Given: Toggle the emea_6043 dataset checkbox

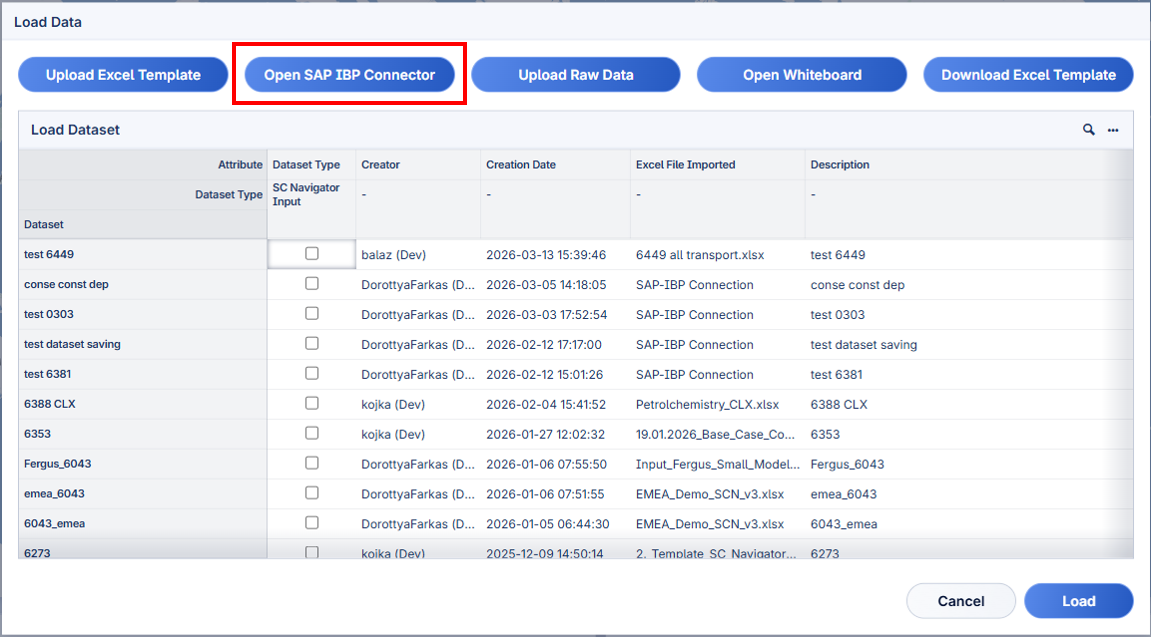Looking at the screenshot, I should [312, 493].
